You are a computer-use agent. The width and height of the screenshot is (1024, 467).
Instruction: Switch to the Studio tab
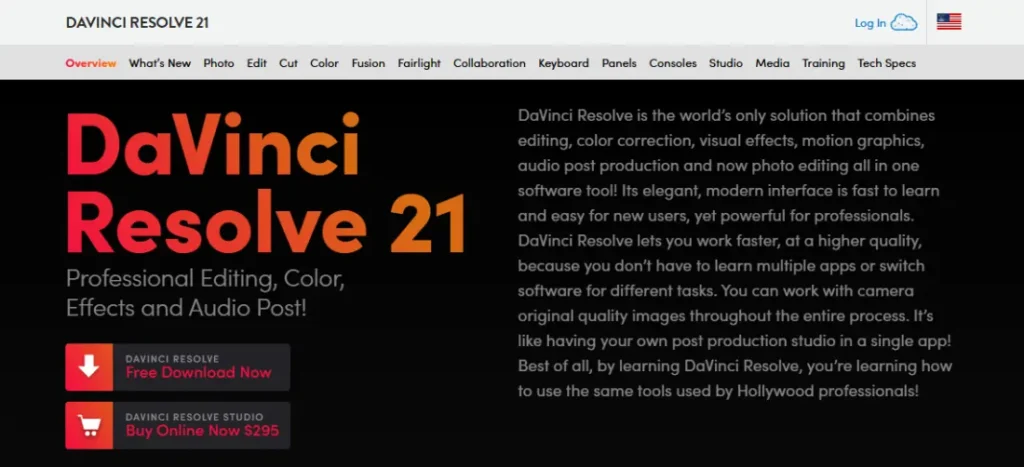(x=726, y=63)
